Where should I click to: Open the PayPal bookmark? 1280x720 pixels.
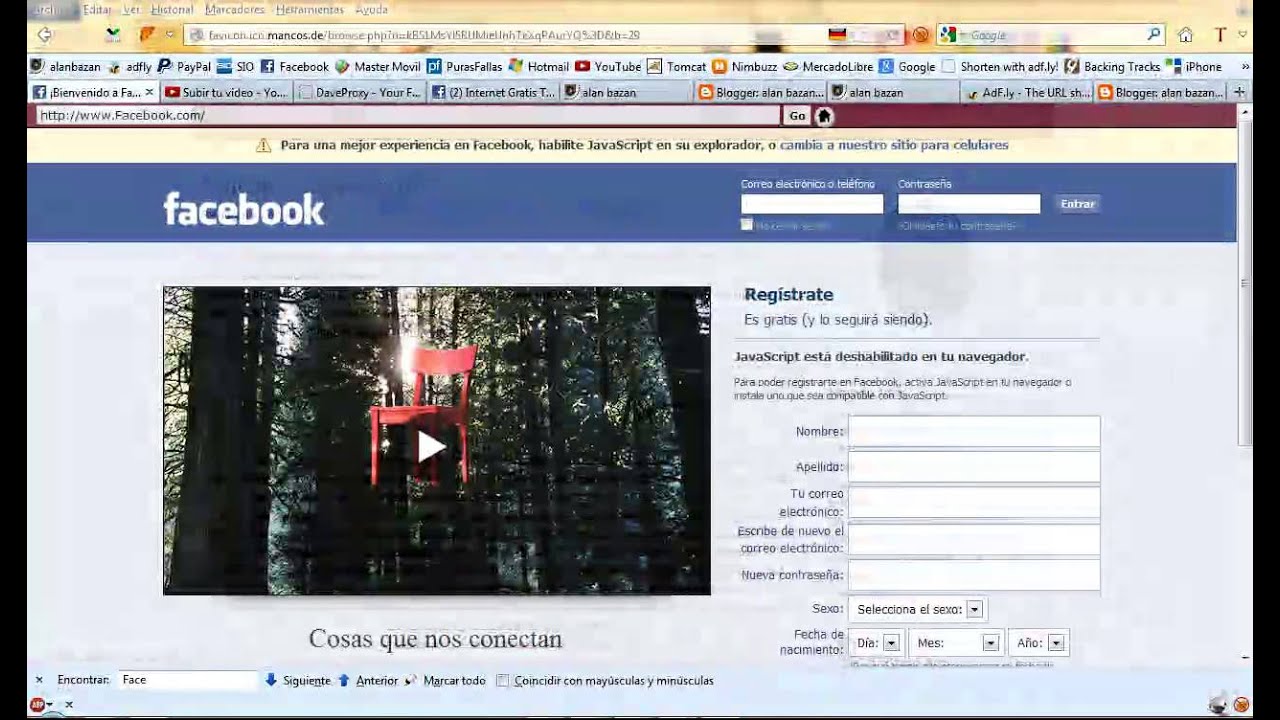pyautogui.click(x=185, y=67)
